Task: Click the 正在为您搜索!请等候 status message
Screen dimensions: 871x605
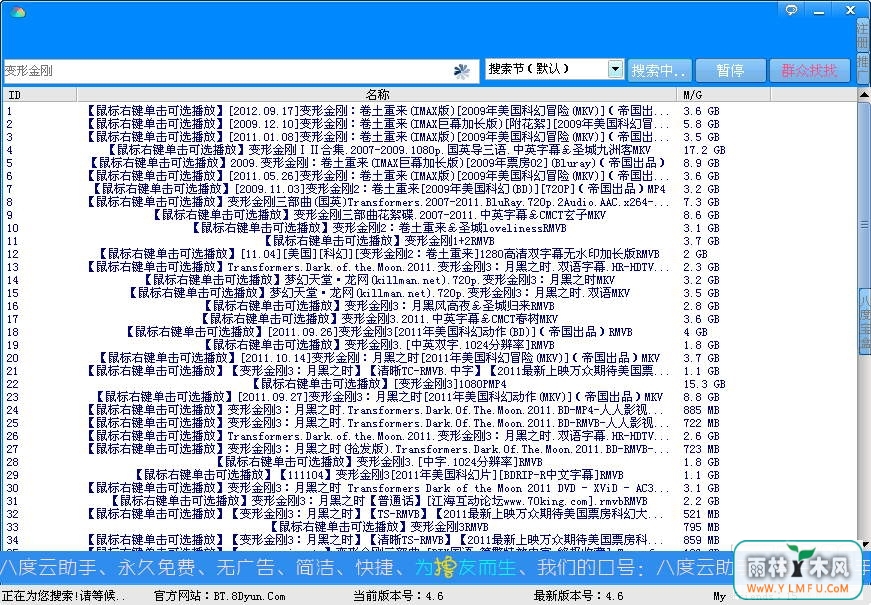Action: [x=63, y=596]
